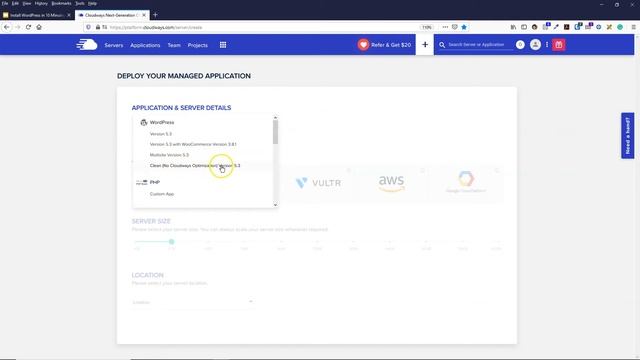640x360 pixels.
Task: Click the tracking protection shield icon
Action: (x=89, y=27)
